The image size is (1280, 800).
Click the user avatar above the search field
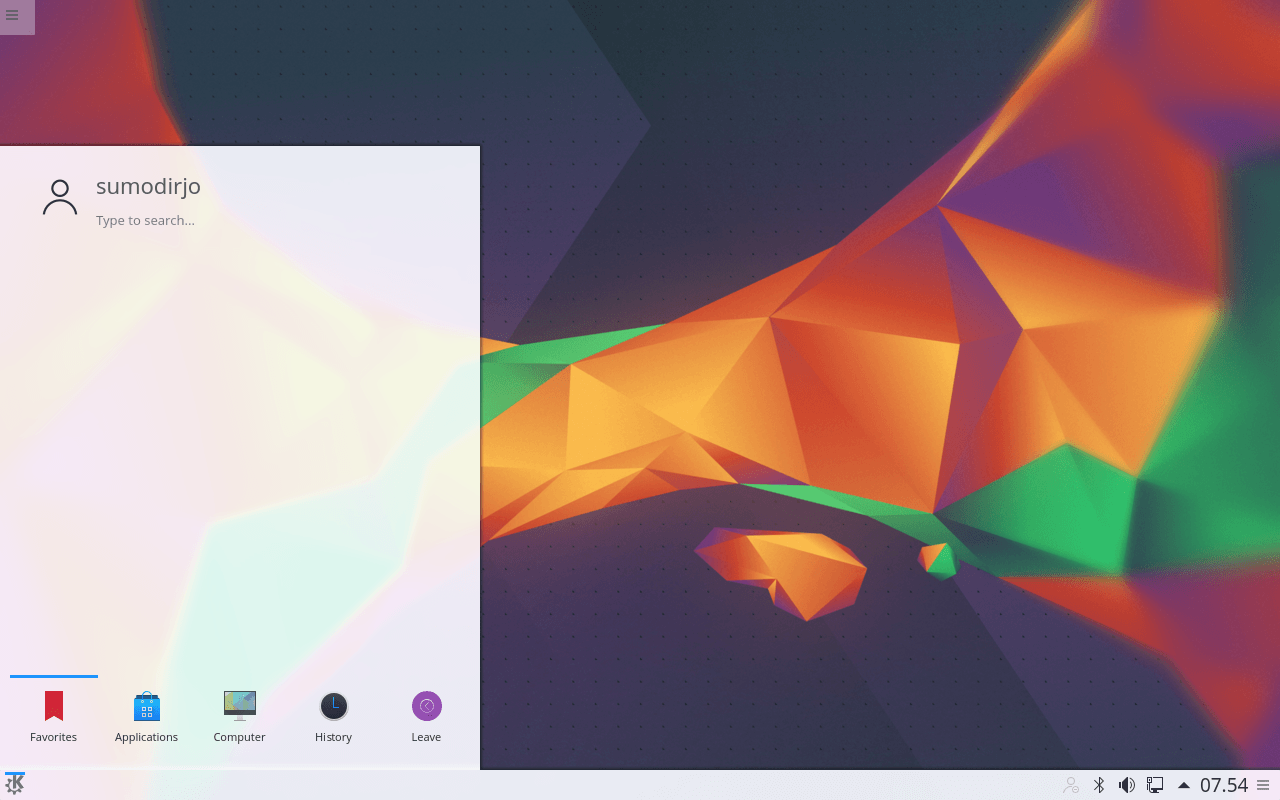(60, 196)
